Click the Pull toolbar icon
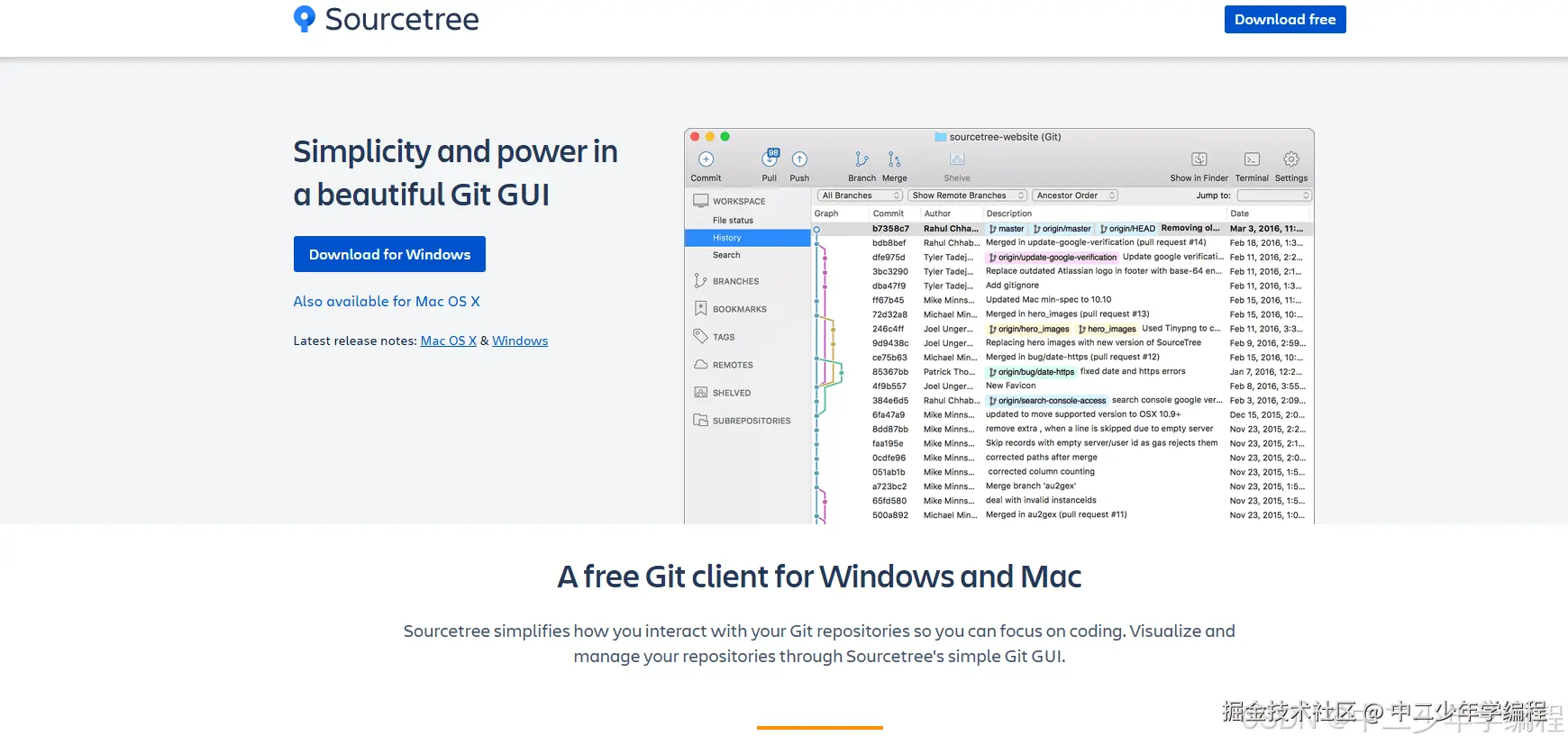1568x745 pixels. click(x=770, y=159)
